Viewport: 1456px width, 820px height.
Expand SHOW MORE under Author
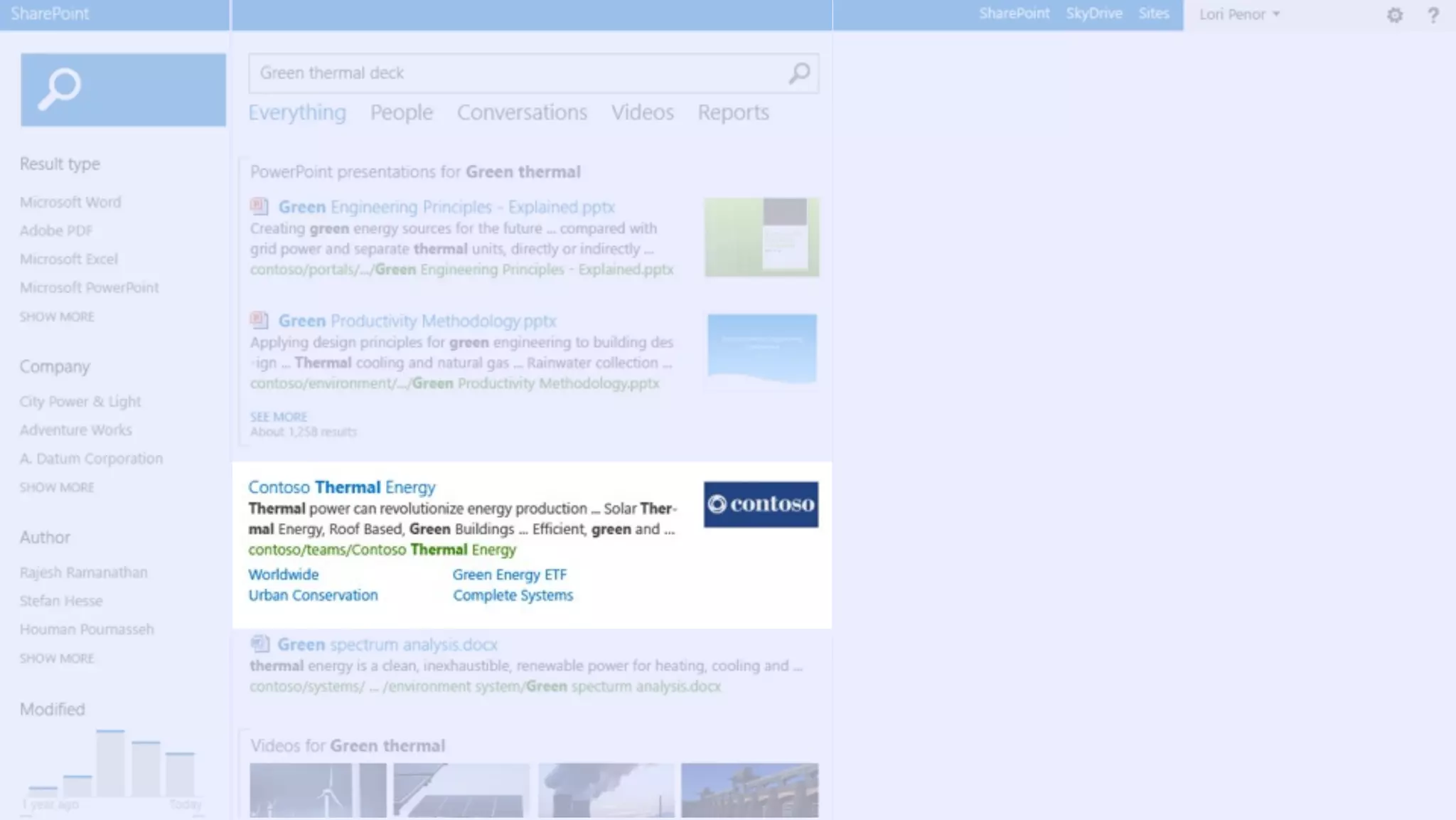click(x=57, y=658)
